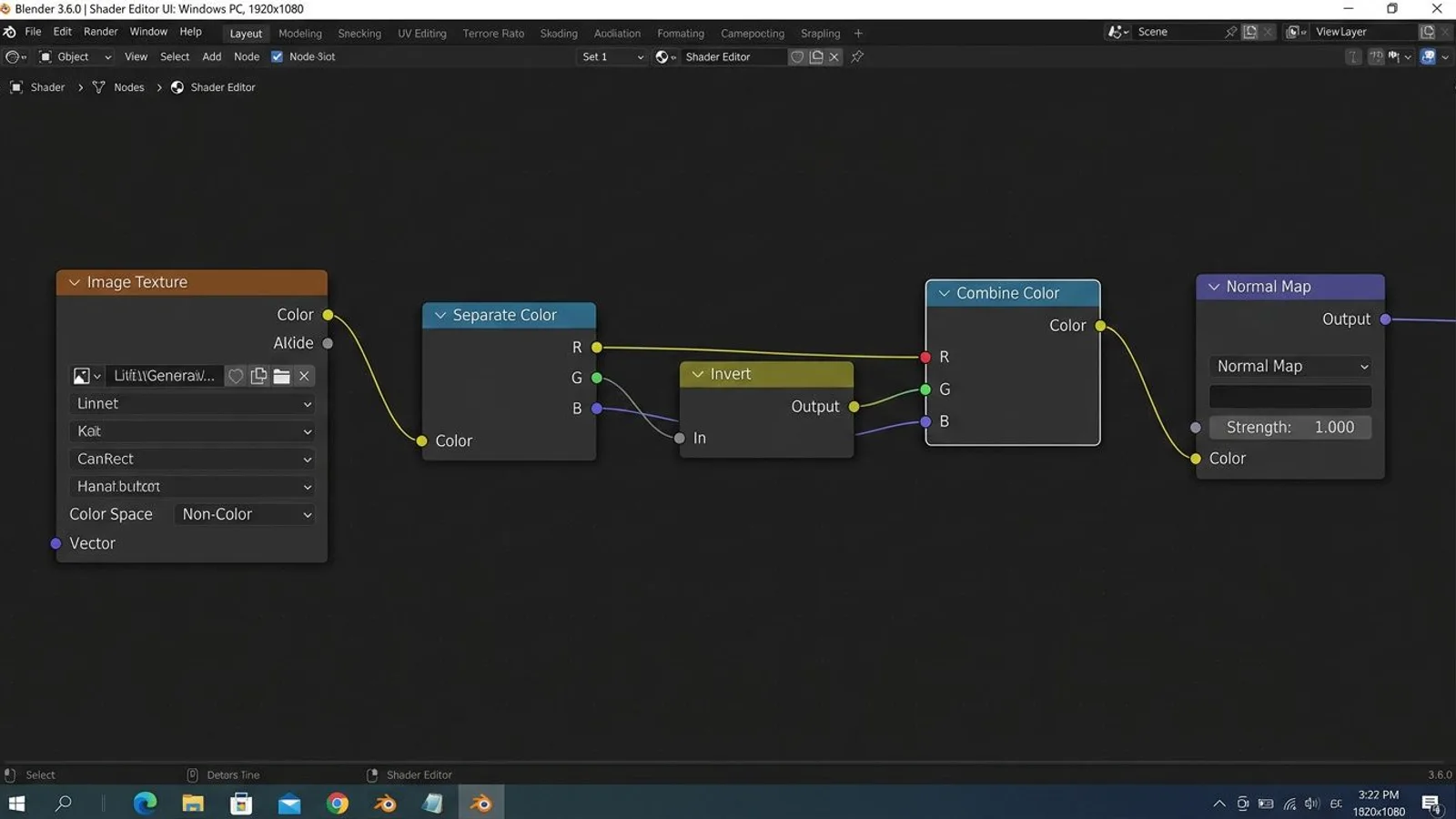Click the Shader Editor material name field
1456x819 pixels.
(x=734, y=56)
